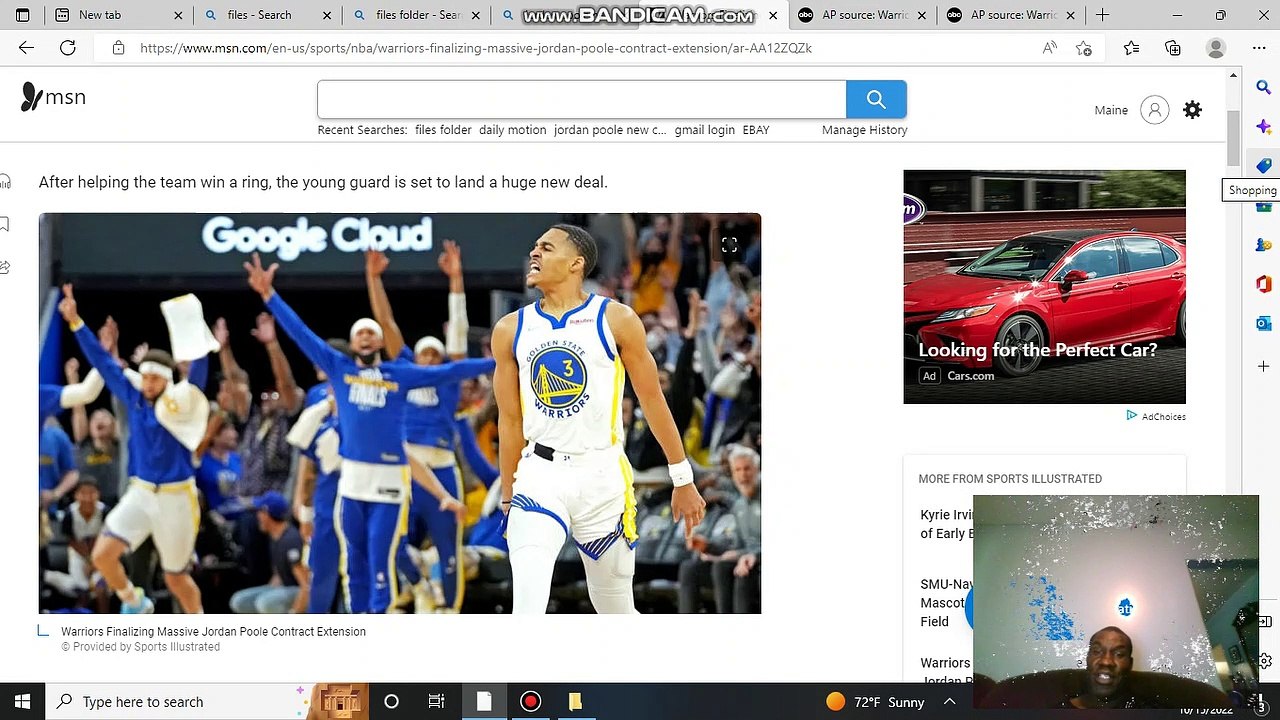The height and width of the screenshot is (720, 1280).
Task: Click the MSN logo
Action: 54,97
